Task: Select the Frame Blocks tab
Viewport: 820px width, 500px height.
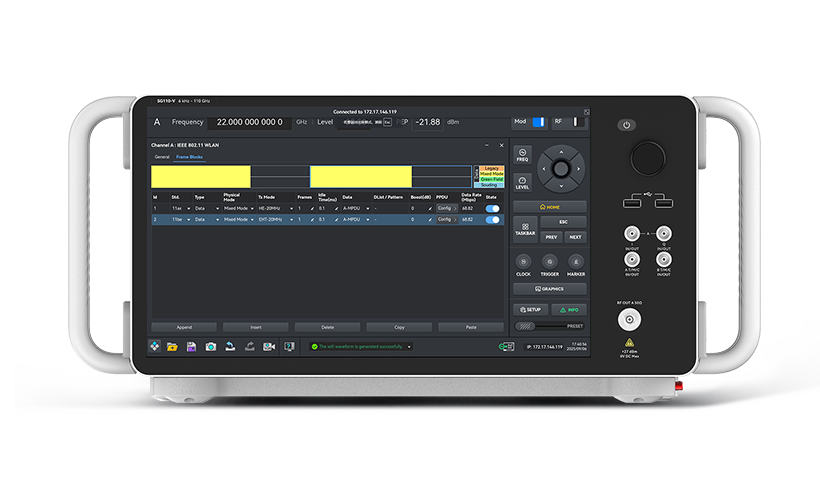Action: 188,157
